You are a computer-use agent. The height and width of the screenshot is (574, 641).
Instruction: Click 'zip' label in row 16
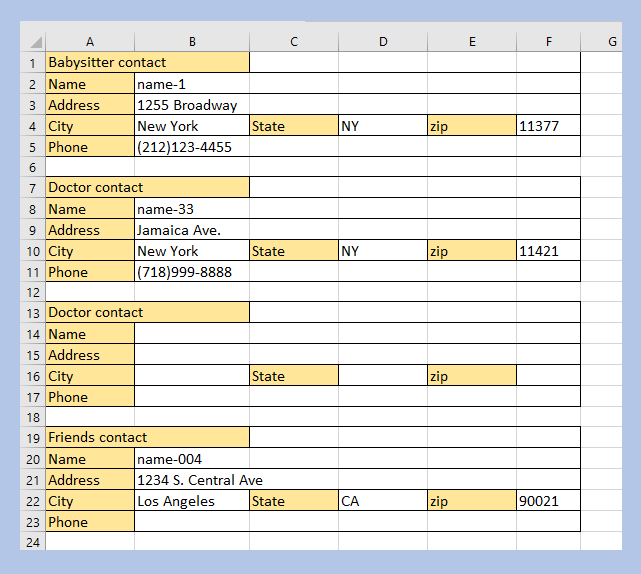472,375
